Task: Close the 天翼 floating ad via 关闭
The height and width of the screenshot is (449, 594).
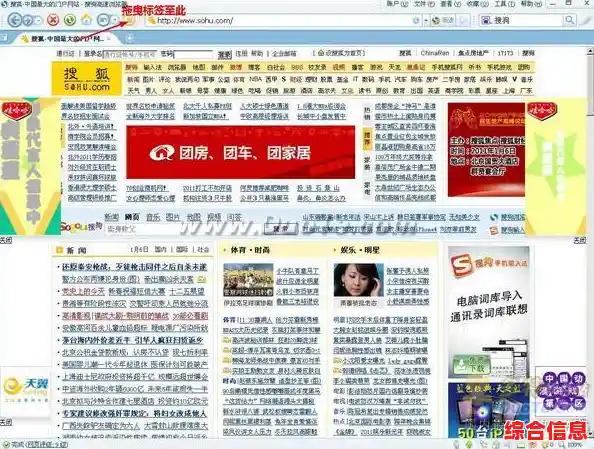Action: point(6,422)
